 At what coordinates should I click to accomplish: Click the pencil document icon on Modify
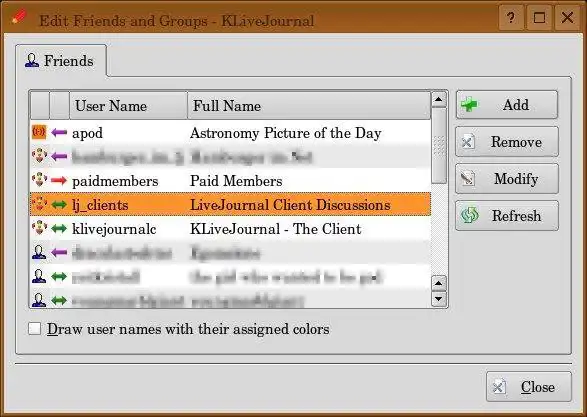468,179
